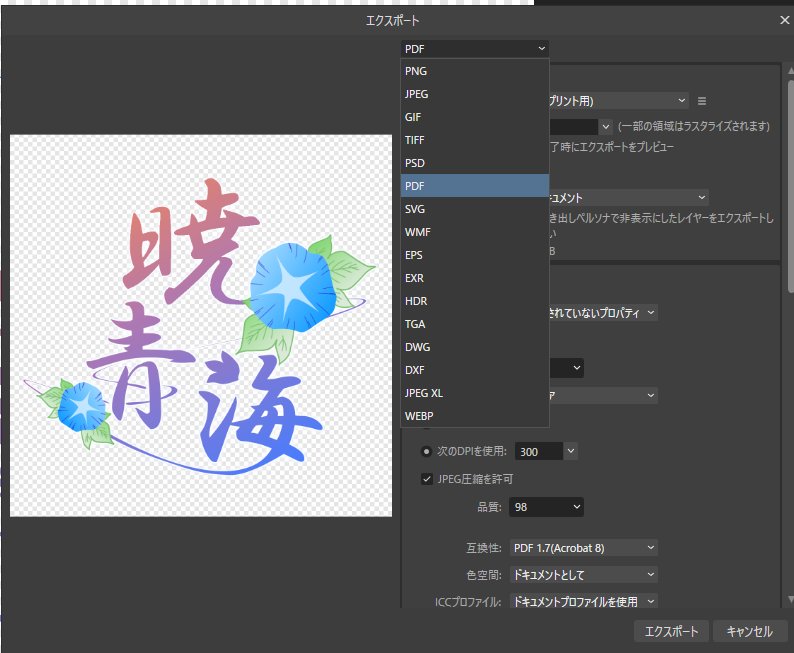
Task: Open the preset hamburger menu icon
Action: pos(702,101)
